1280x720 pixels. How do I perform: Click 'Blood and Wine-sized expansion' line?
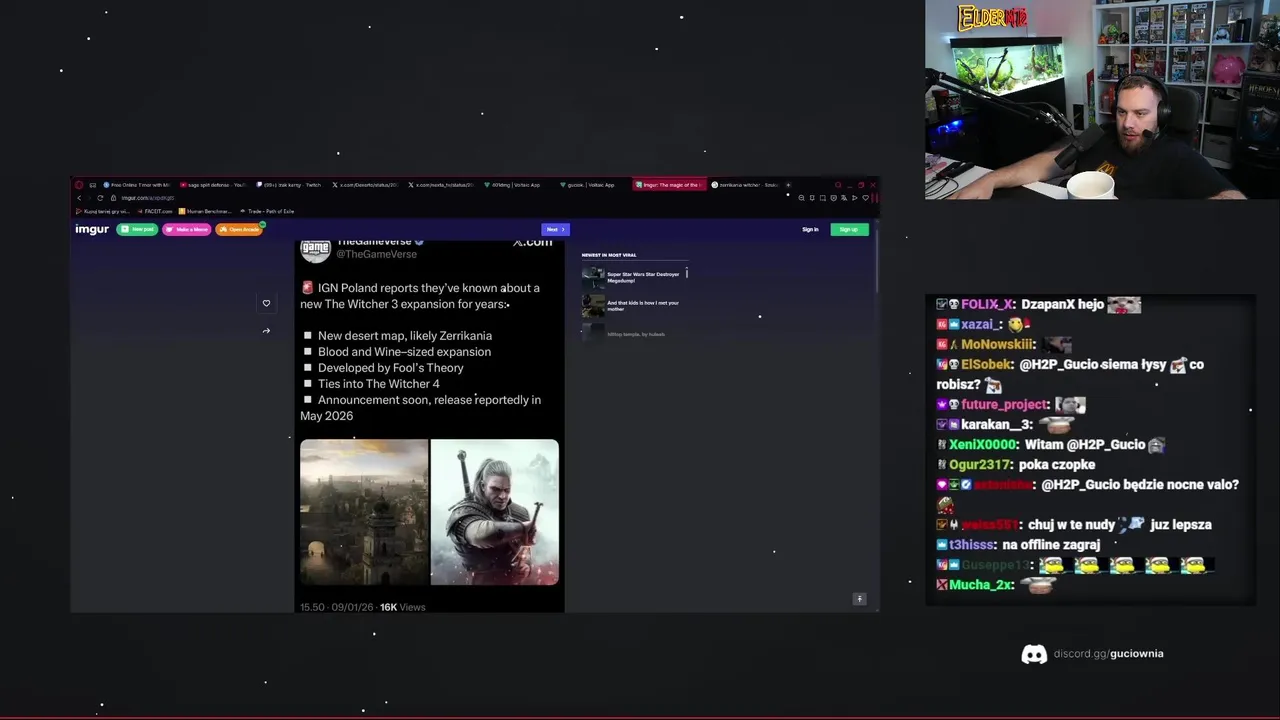pos(404,352)
